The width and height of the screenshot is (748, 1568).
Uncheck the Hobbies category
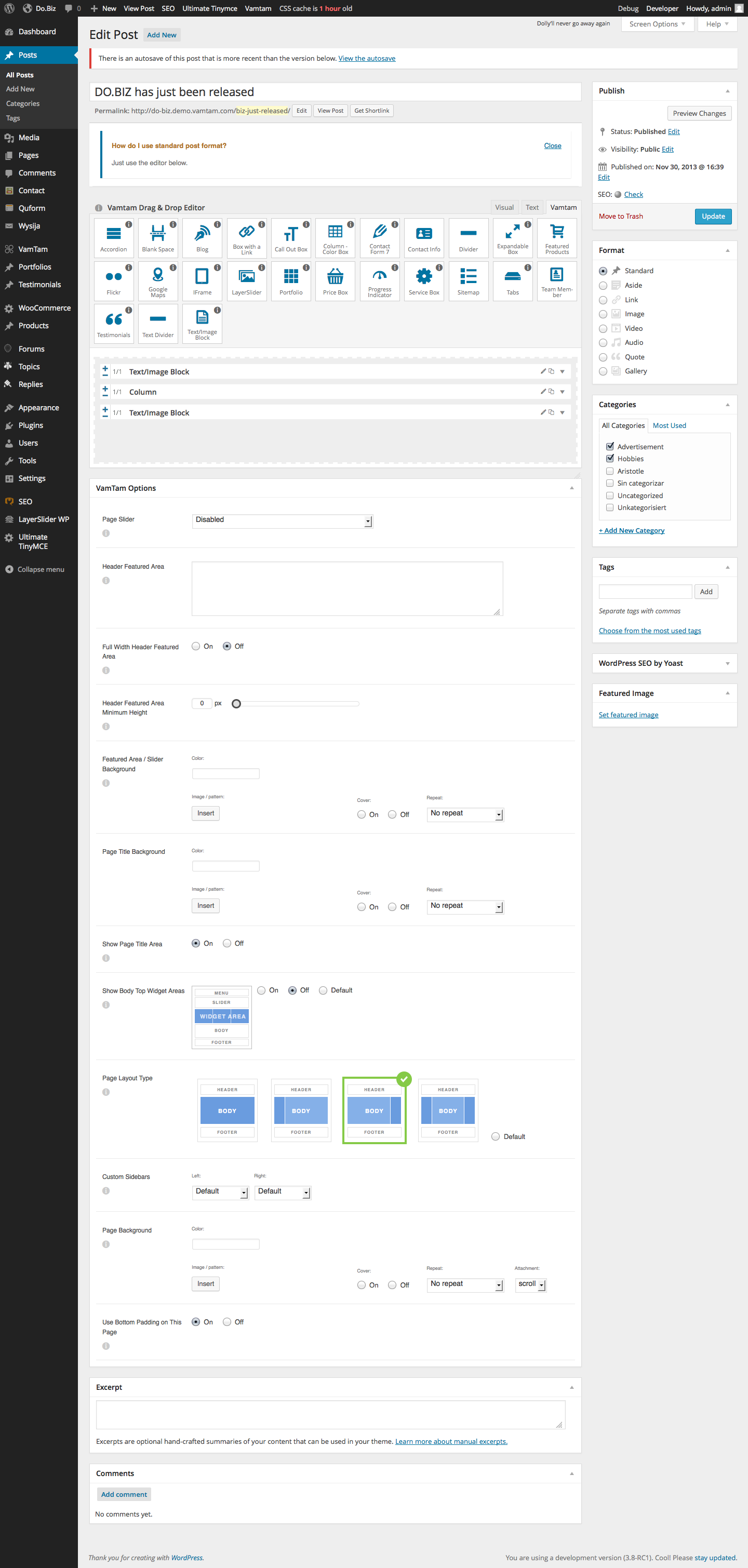610,458
